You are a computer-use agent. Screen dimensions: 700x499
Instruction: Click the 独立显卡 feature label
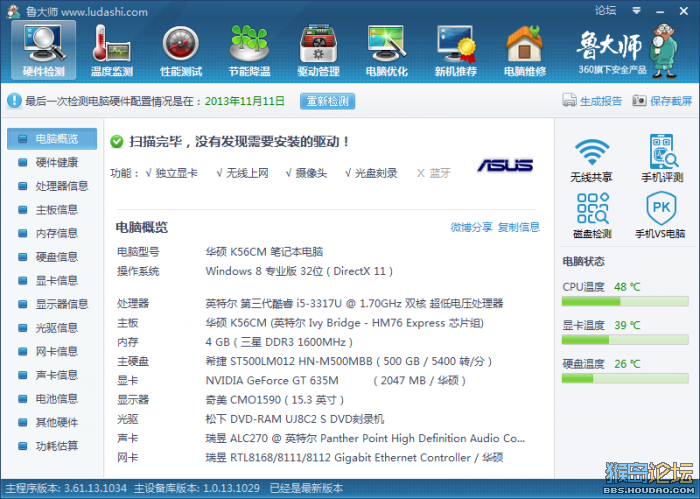coord(176,173)
